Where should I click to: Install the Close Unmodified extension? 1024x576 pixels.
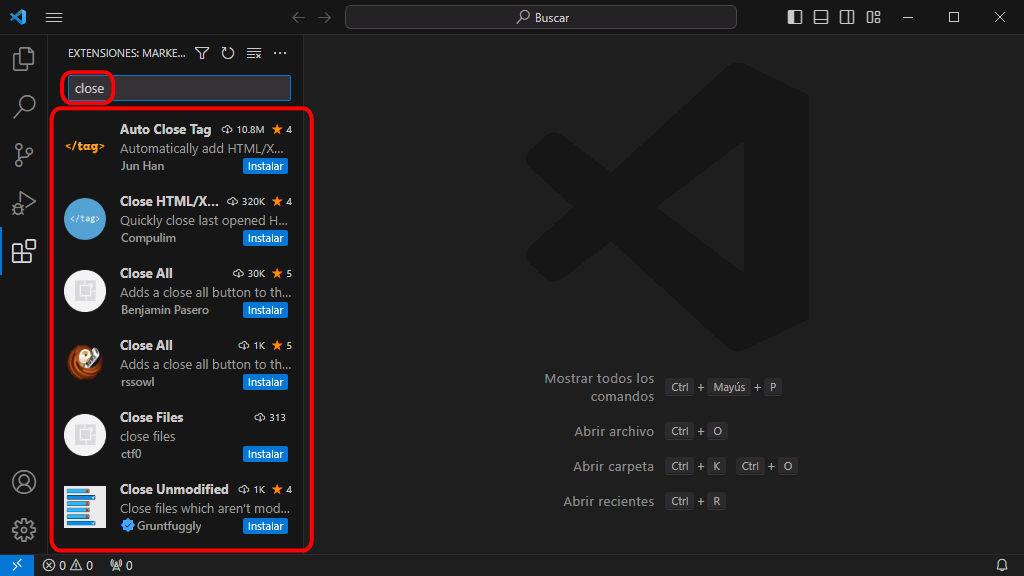point(265,526)
